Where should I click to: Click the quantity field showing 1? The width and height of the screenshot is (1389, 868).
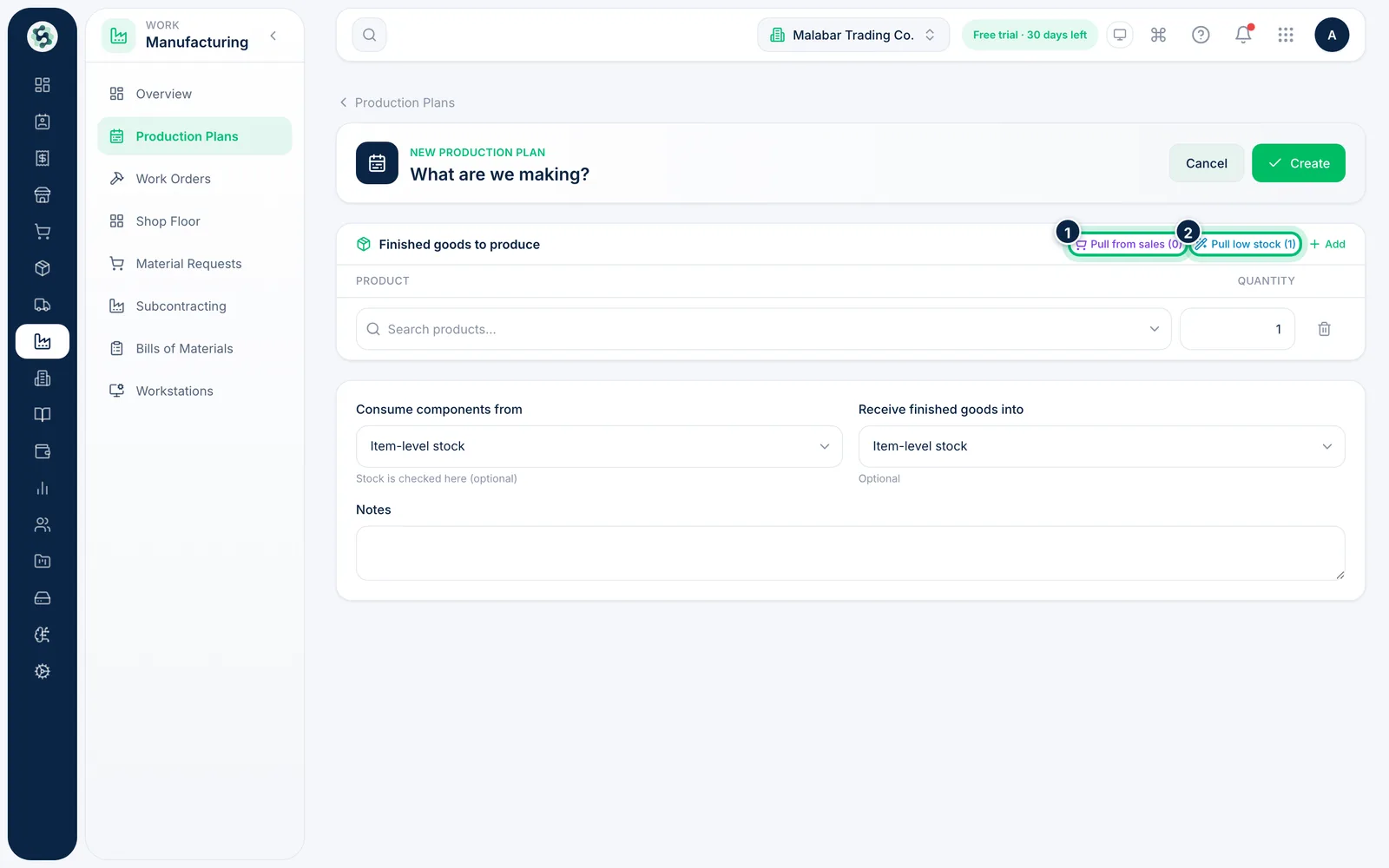[x=1237, y=329]
